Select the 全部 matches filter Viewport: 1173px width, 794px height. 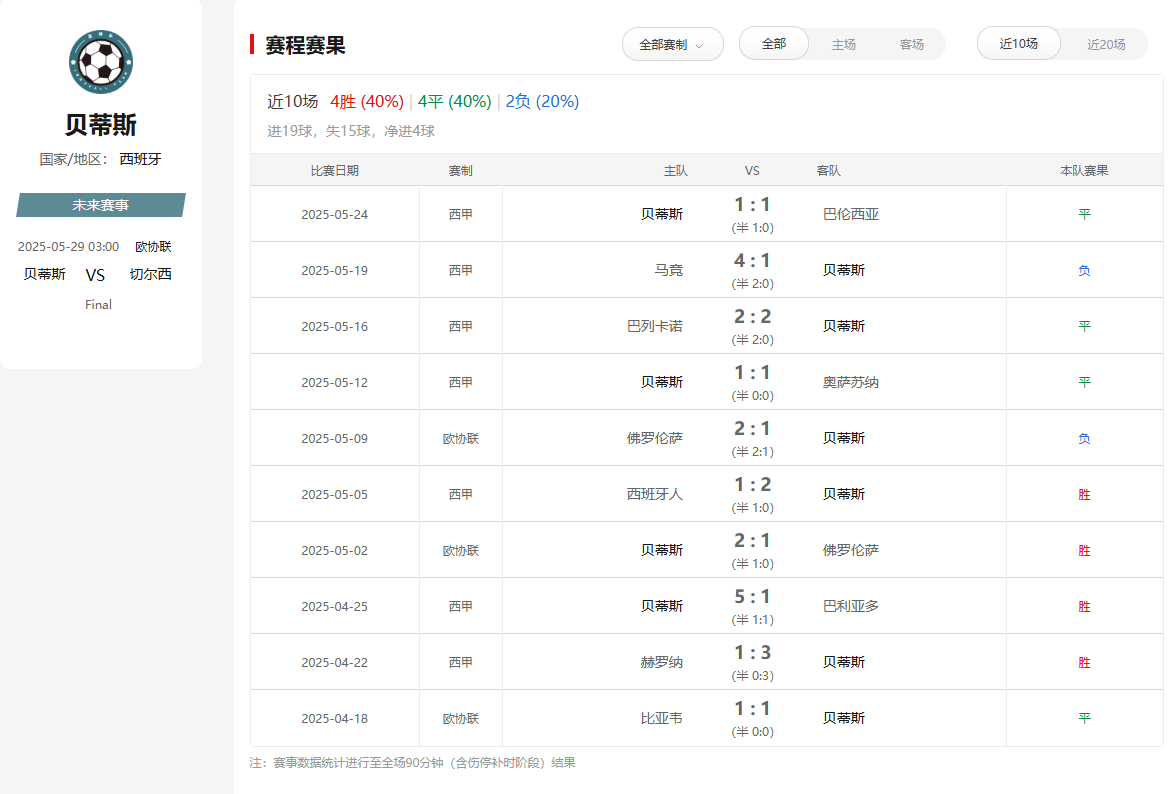point(774,44)
